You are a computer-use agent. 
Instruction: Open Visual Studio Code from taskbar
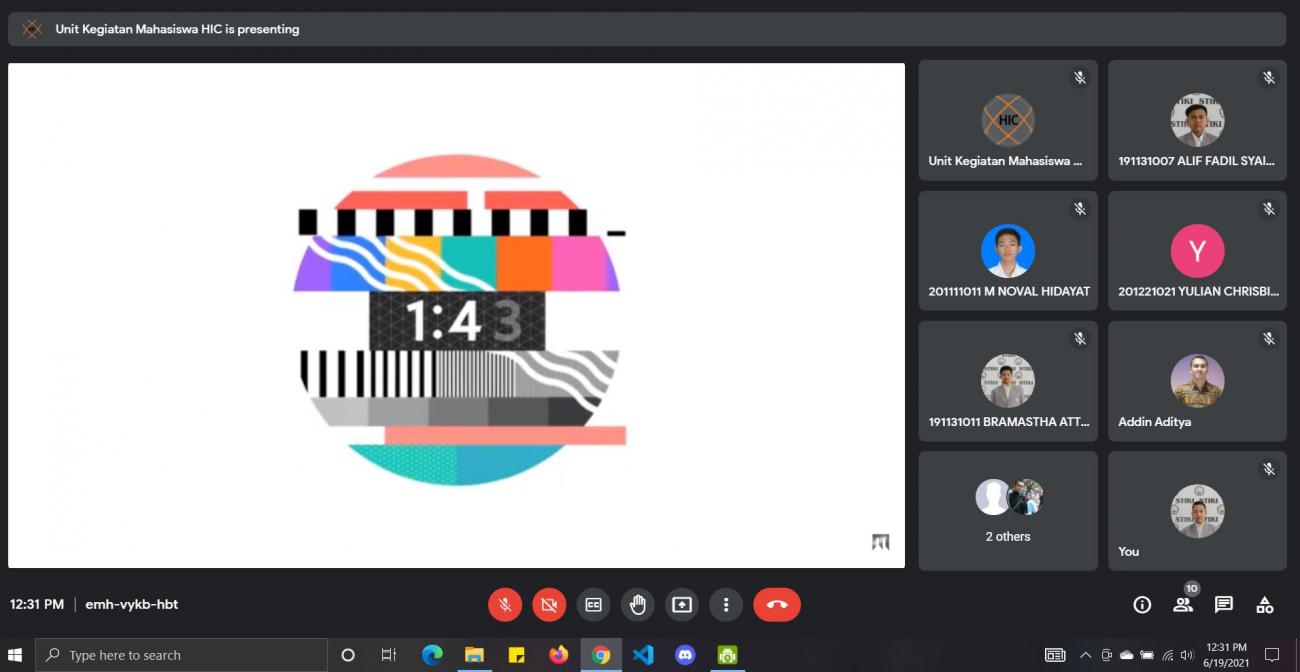tap(643, 655)
